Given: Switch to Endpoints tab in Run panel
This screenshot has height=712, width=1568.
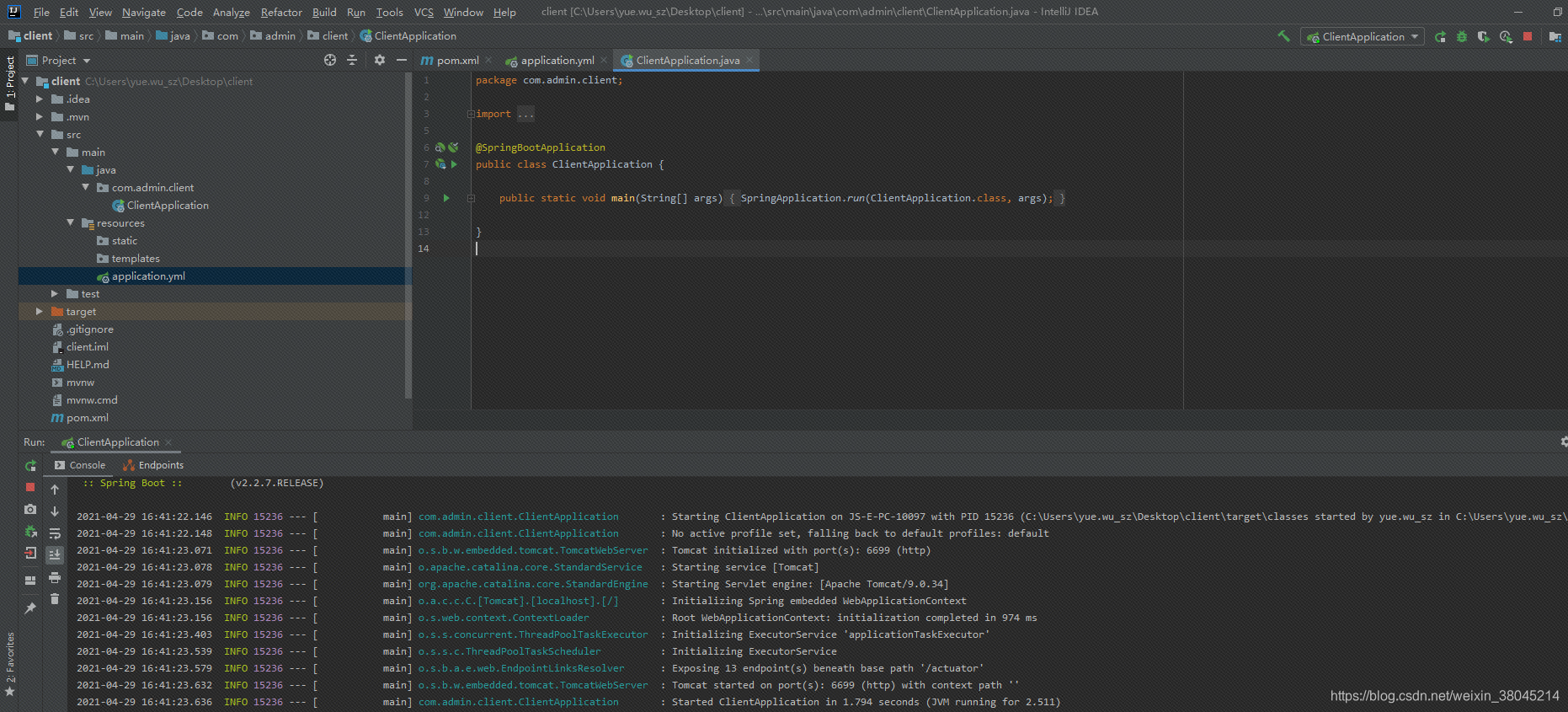Looking at the screenshot, I should point(153,465).
